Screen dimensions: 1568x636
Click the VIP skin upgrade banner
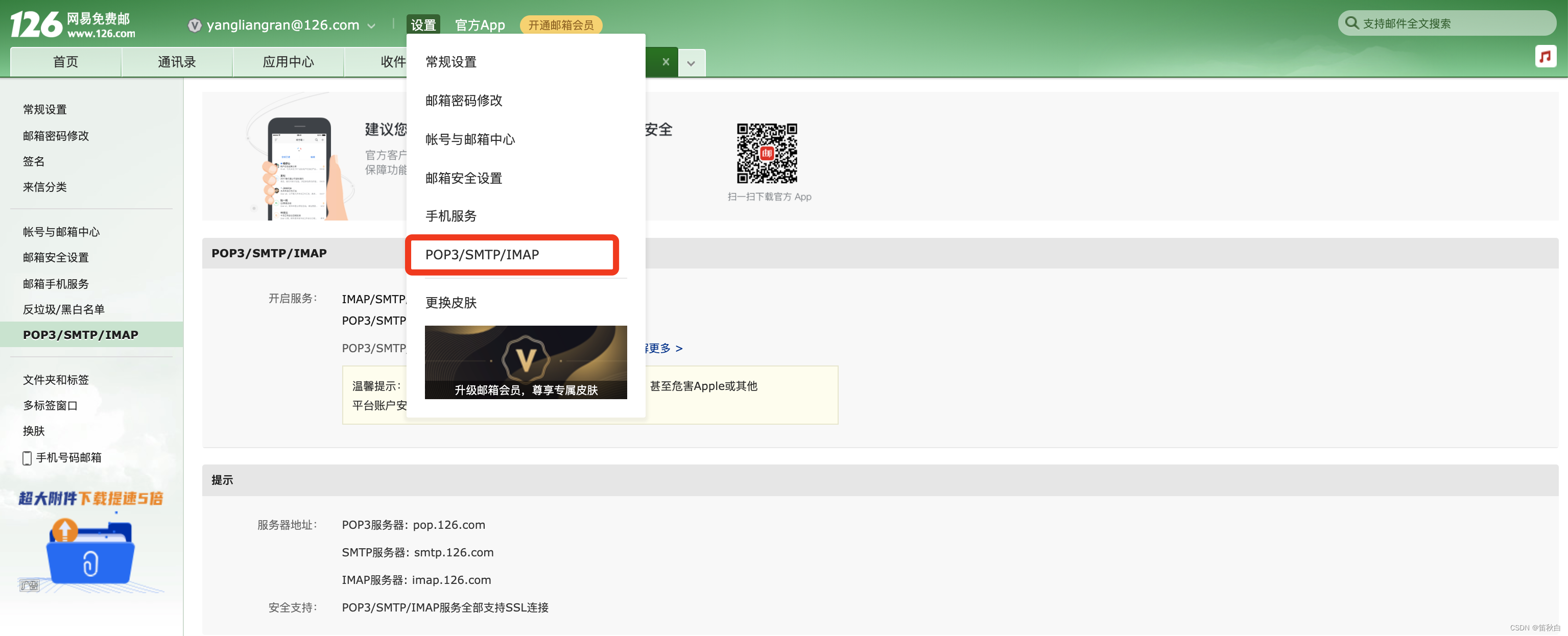525,362
